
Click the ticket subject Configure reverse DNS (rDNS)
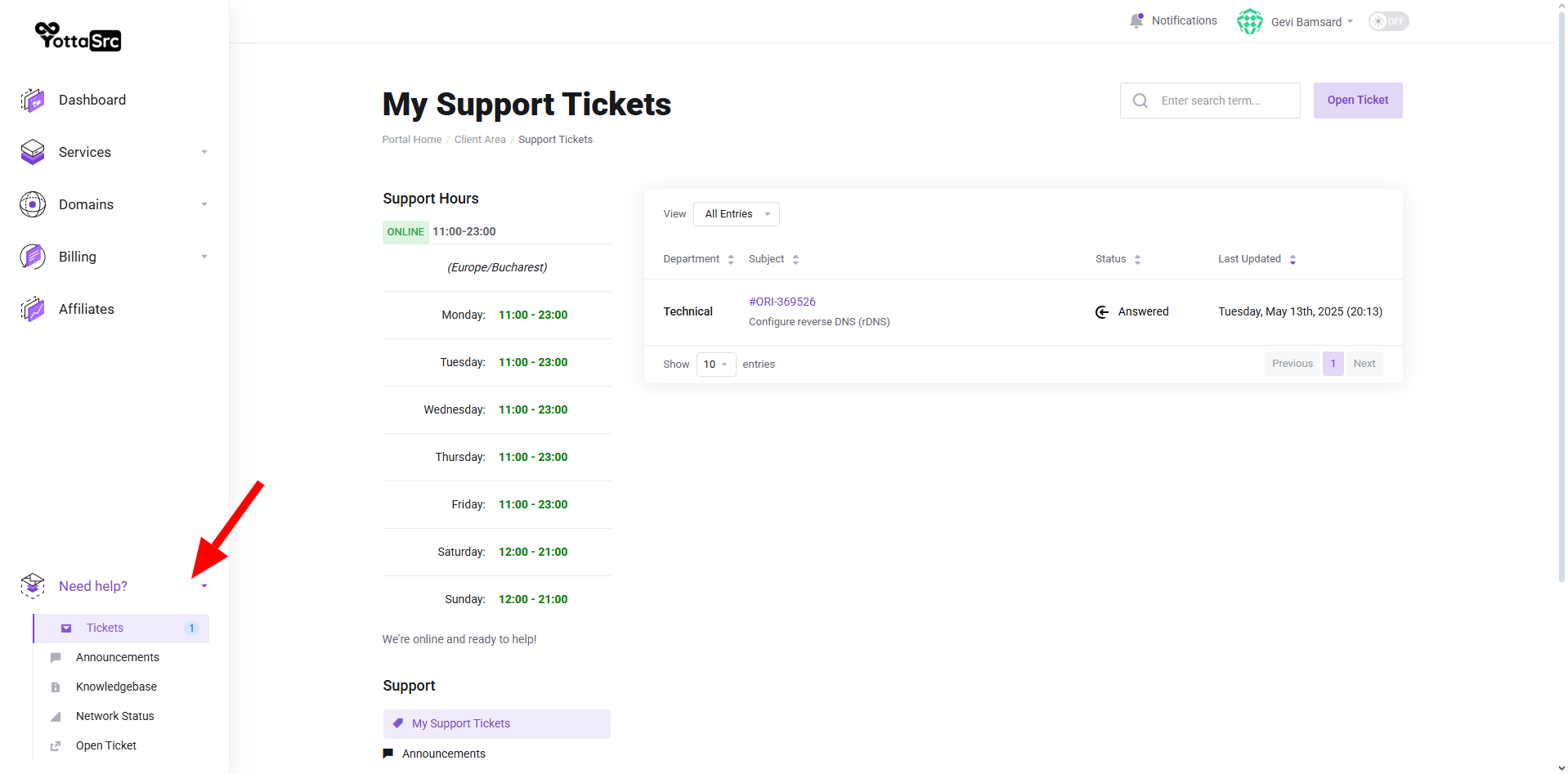point(819,322)
